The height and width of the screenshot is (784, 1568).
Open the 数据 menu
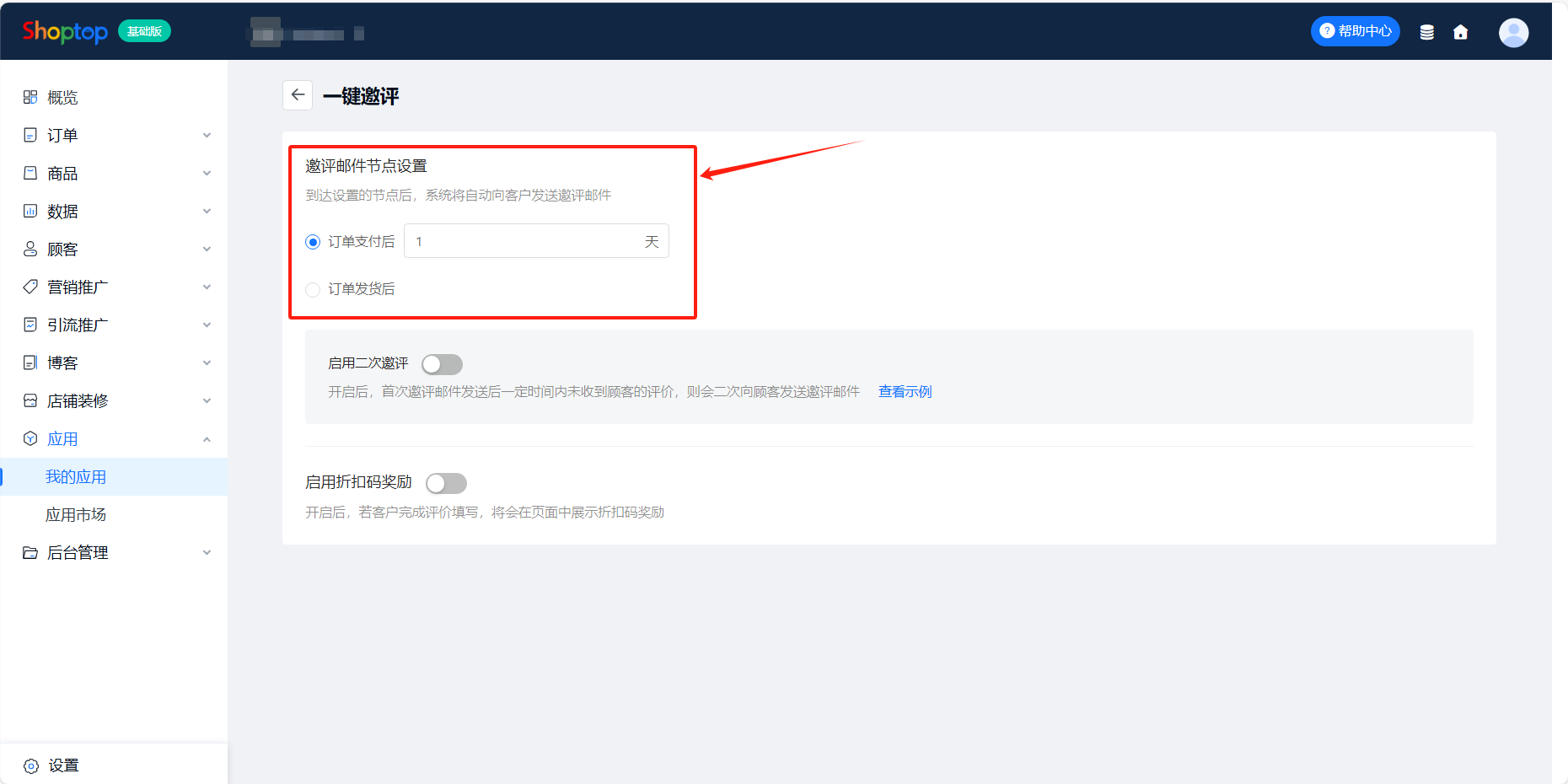pos(114,211)
